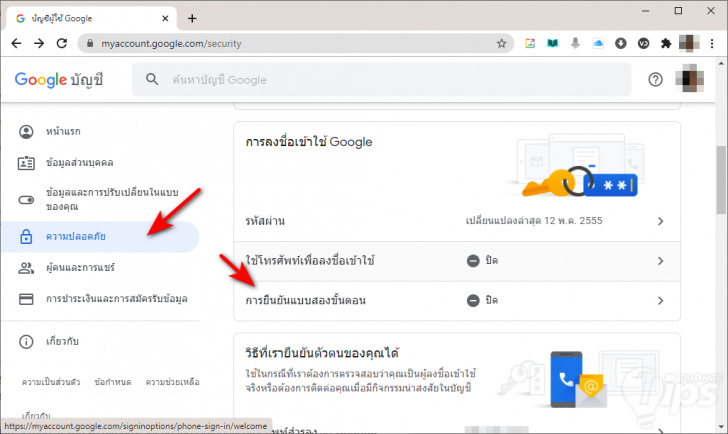Click the ความเป็นส่วนตัว footer link

click(51, 382)
